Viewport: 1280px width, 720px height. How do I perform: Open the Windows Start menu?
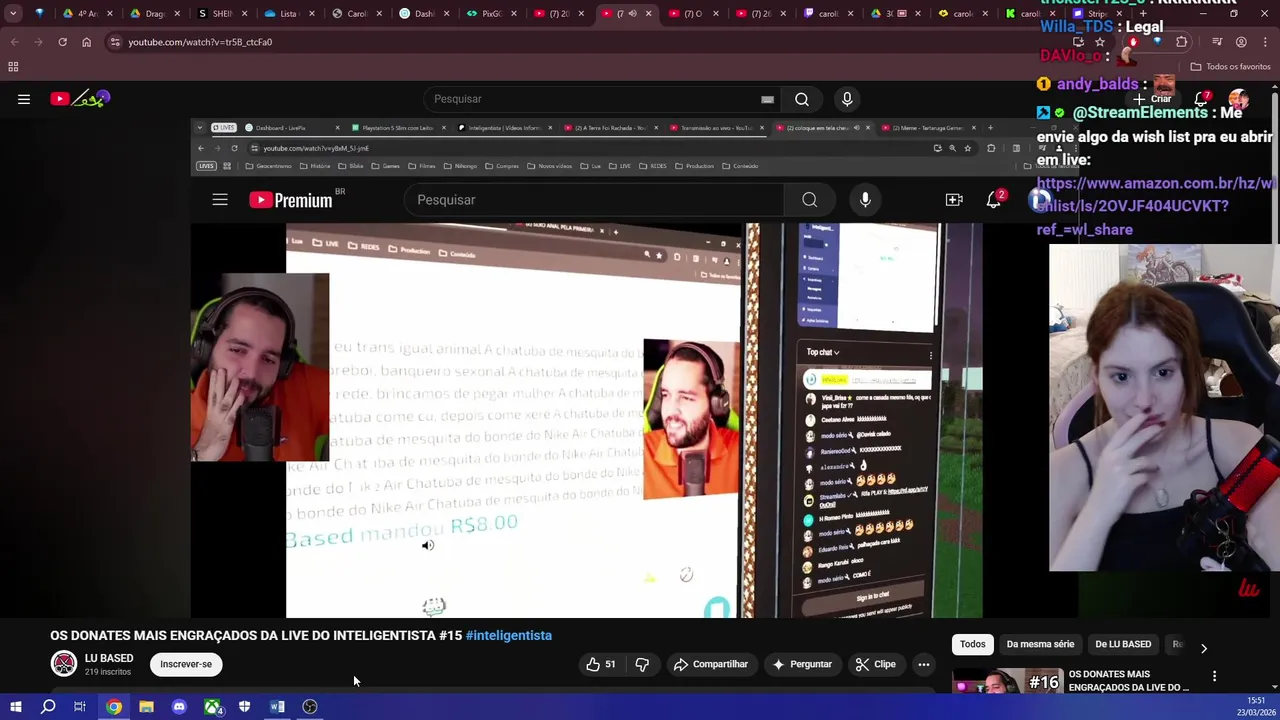(15, 707)
